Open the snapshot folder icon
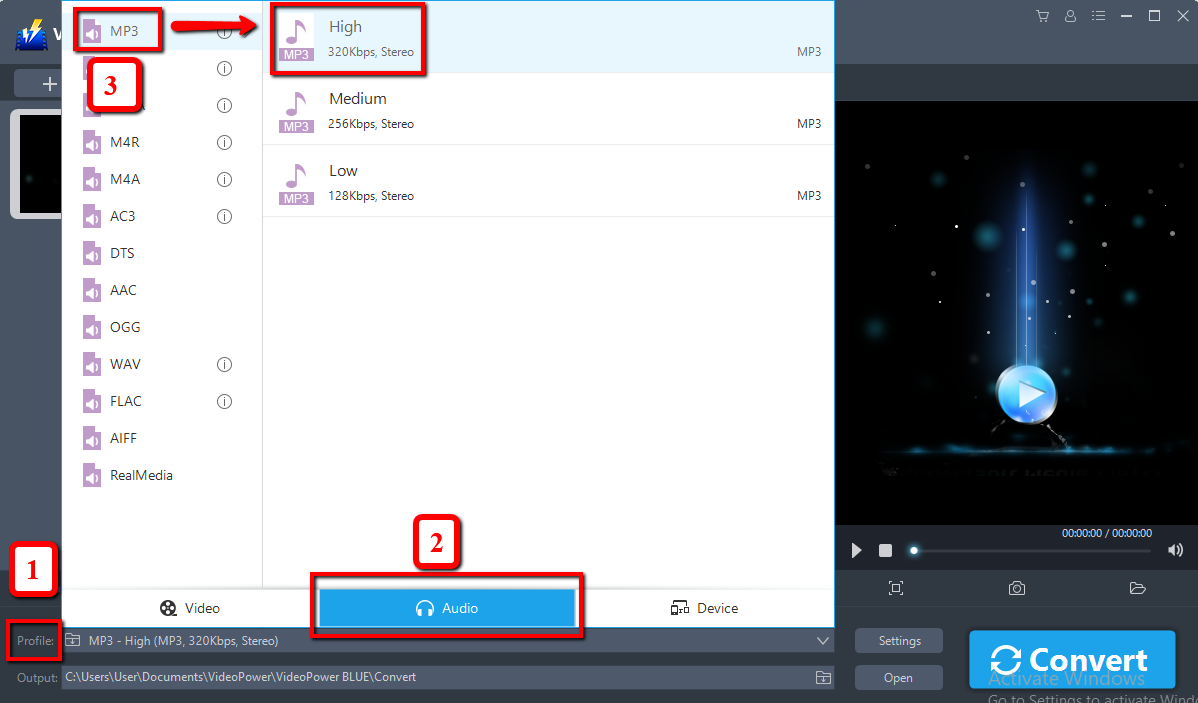The width and height of the screenshot is (1198, 703). (1137, 589)
